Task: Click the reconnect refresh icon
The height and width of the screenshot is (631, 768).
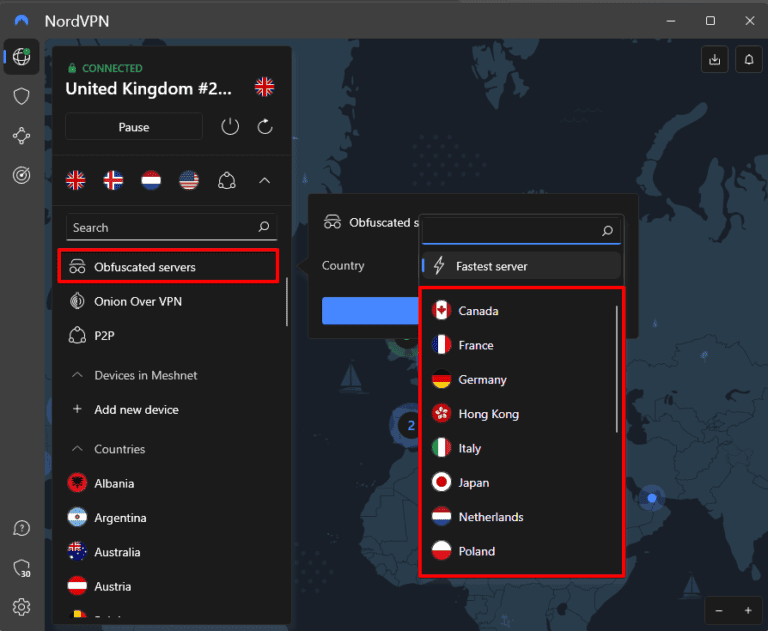Action: click(x=265, y=127)
